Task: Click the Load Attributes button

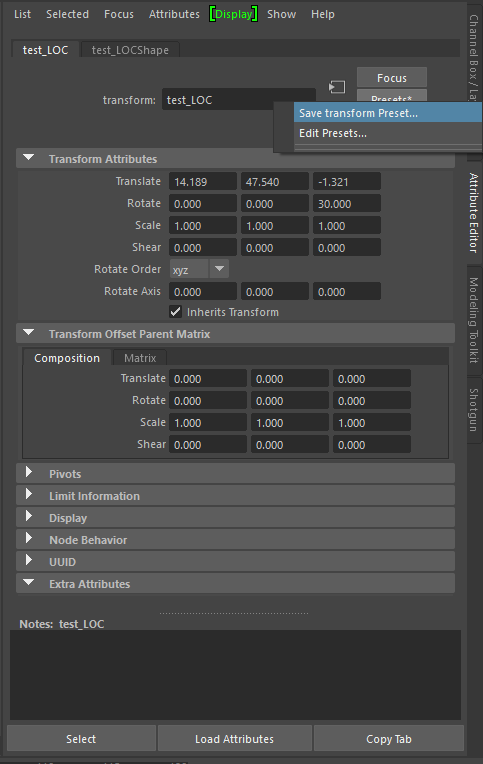Action: 234,739
